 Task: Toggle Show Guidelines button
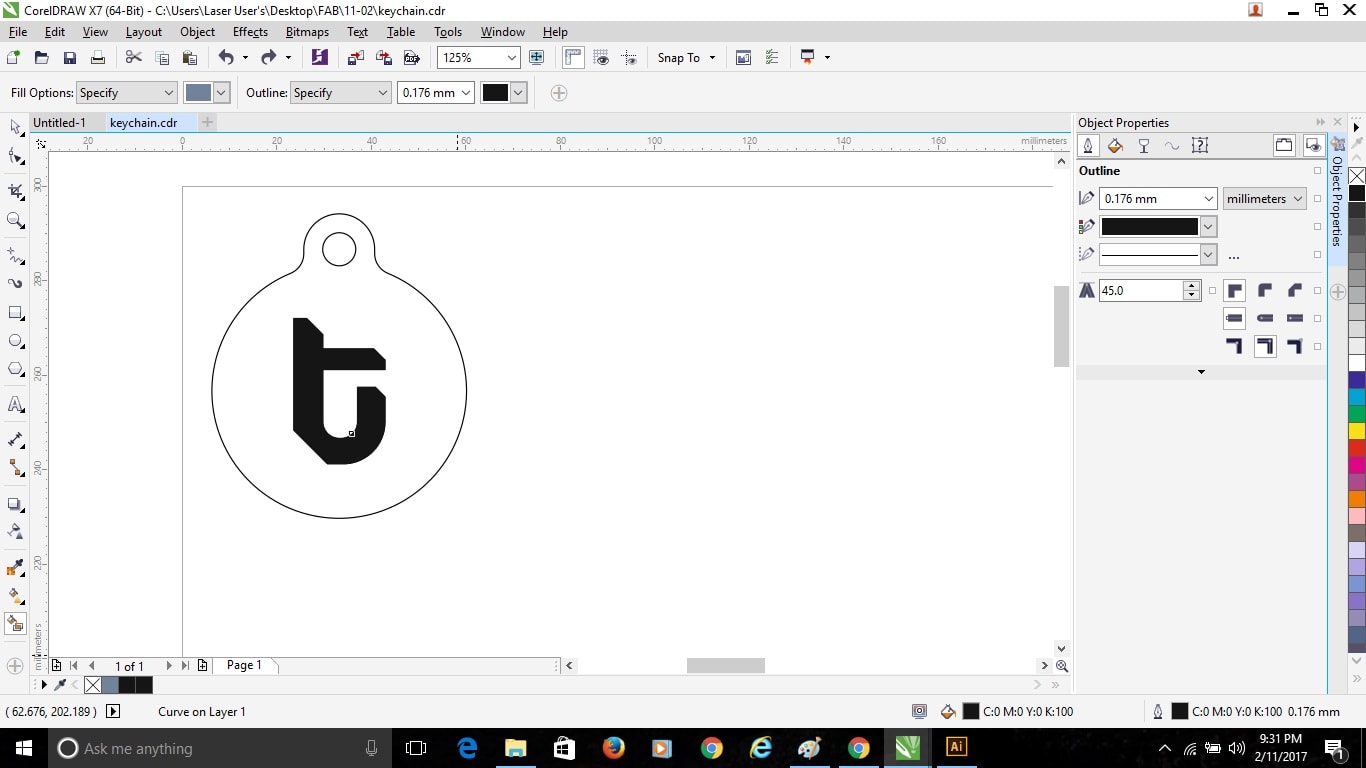[629, 58]
